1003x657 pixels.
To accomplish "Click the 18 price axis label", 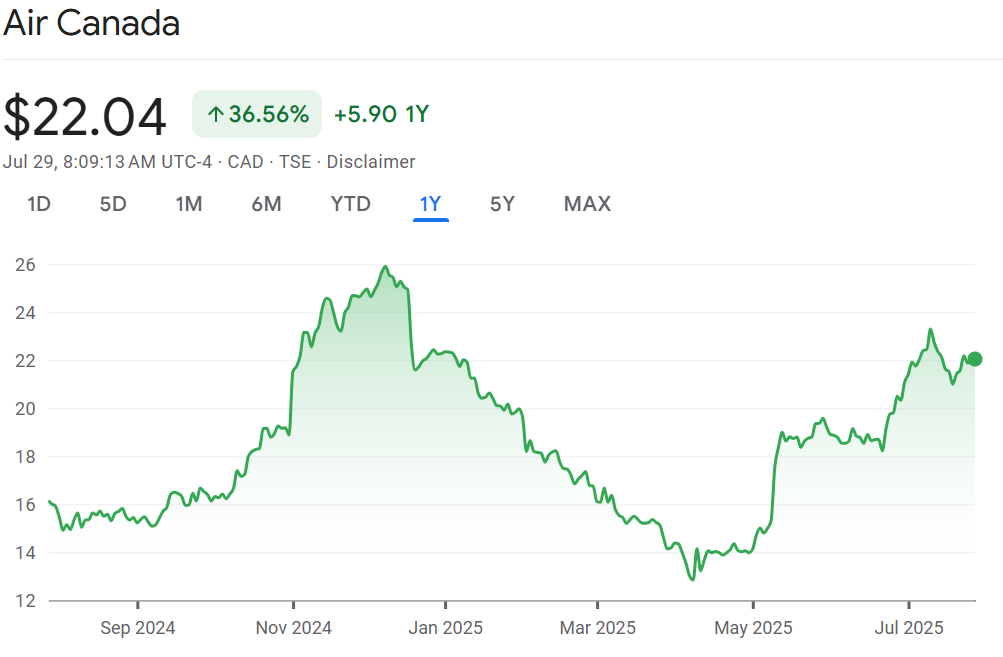I will (x=26, y=457).
